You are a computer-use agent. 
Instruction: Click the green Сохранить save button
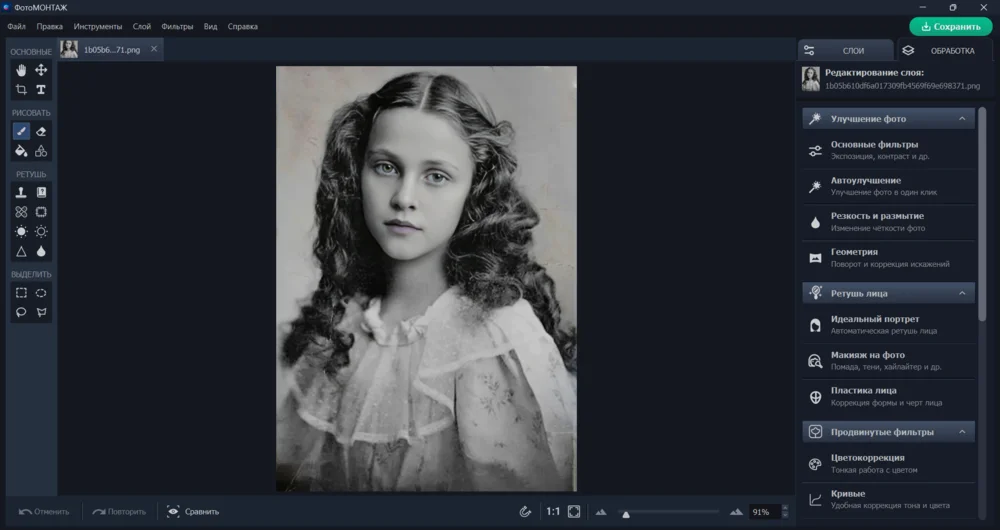[x=951, y=27]
